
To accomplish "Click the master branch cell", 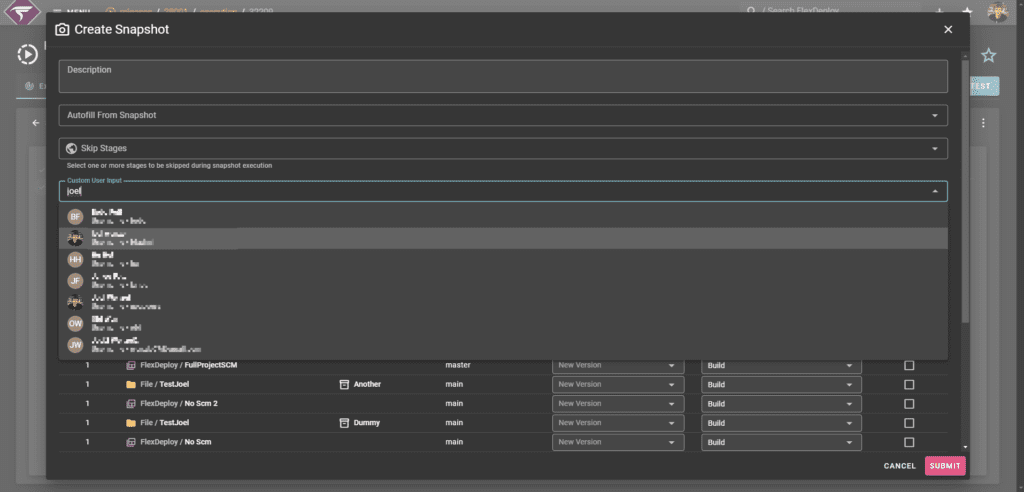I will (458, 365).
